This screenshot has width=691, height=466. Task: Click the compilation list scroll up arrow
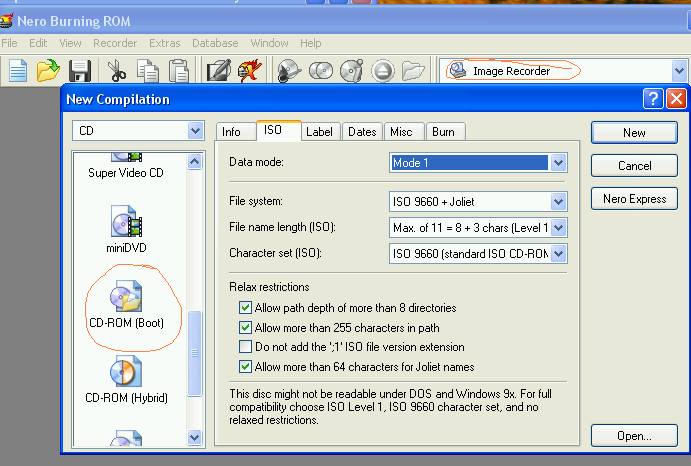point(194,162)
